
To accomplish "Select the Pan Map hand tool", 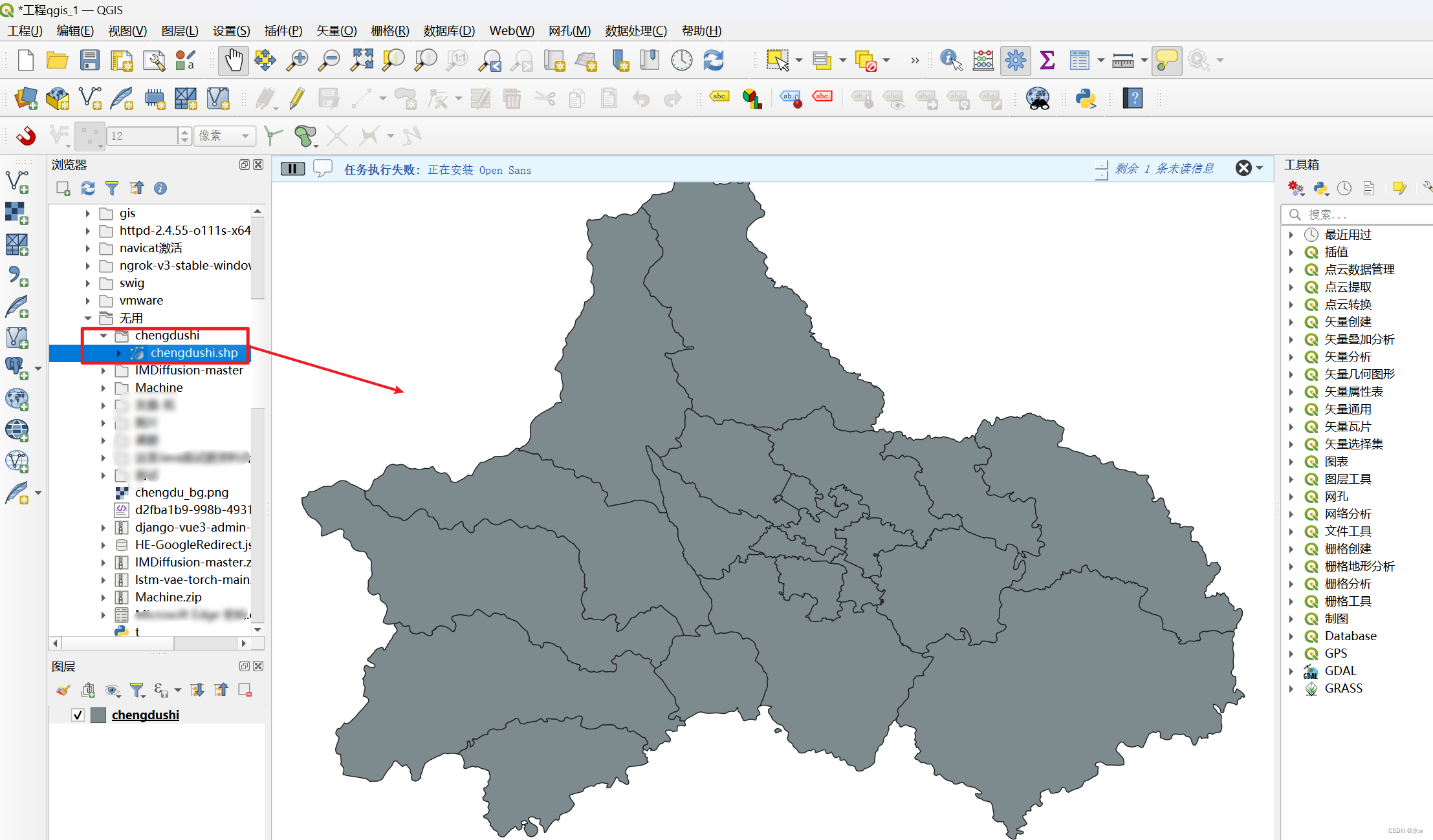I will click(x=233, y=61).
